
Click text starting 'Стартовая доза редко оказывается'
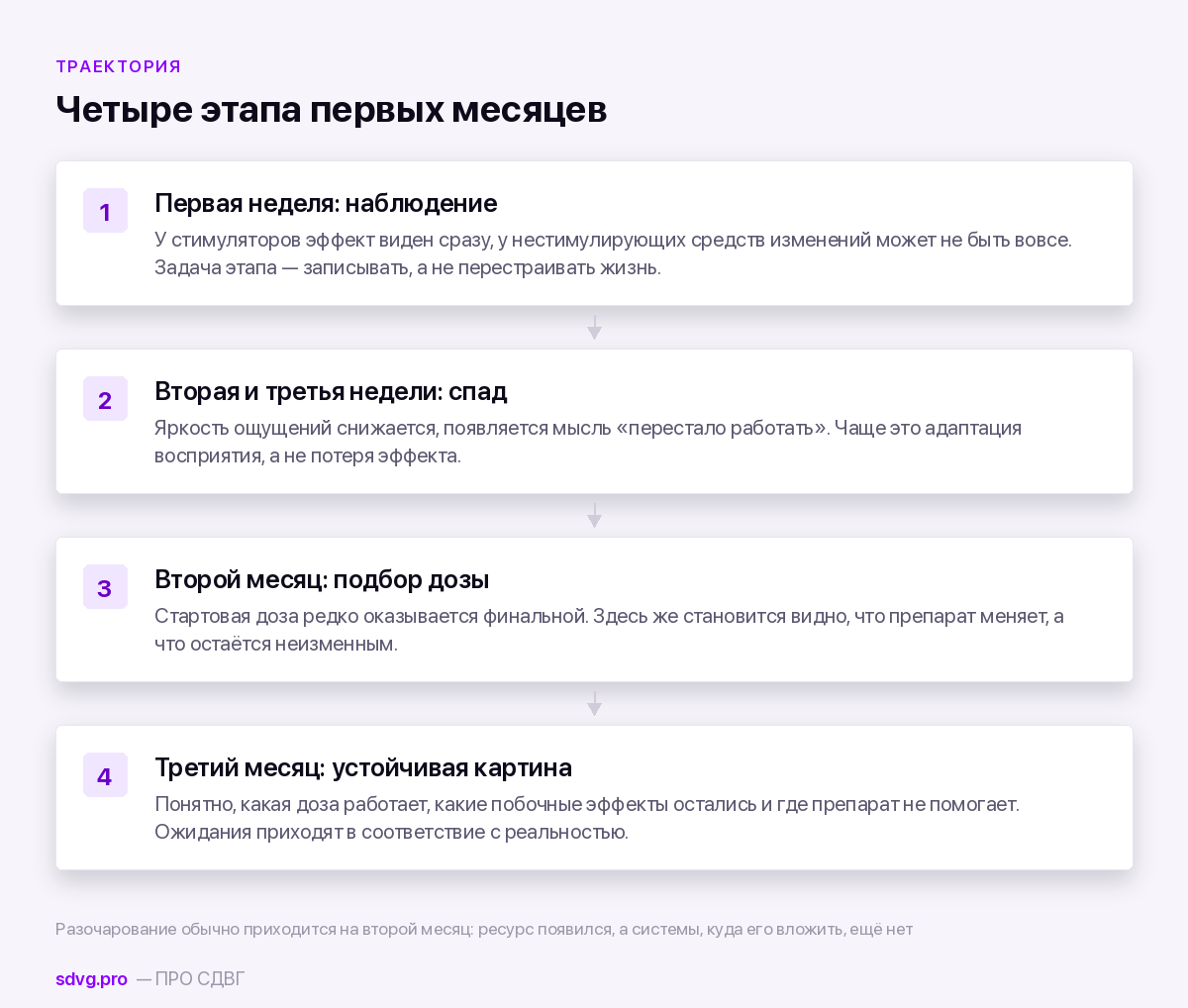609,630
